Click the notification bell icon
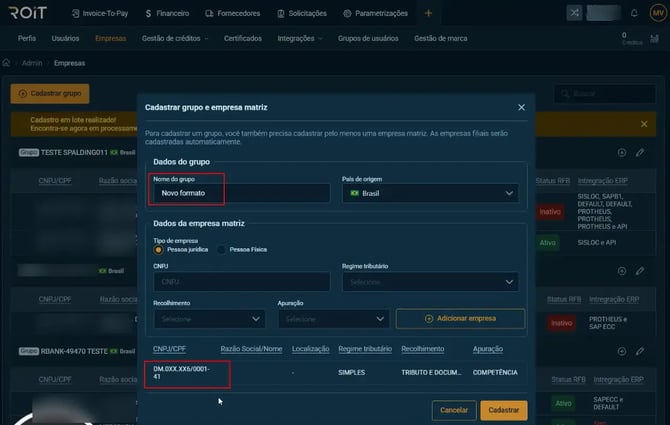 tap(634, 14)
